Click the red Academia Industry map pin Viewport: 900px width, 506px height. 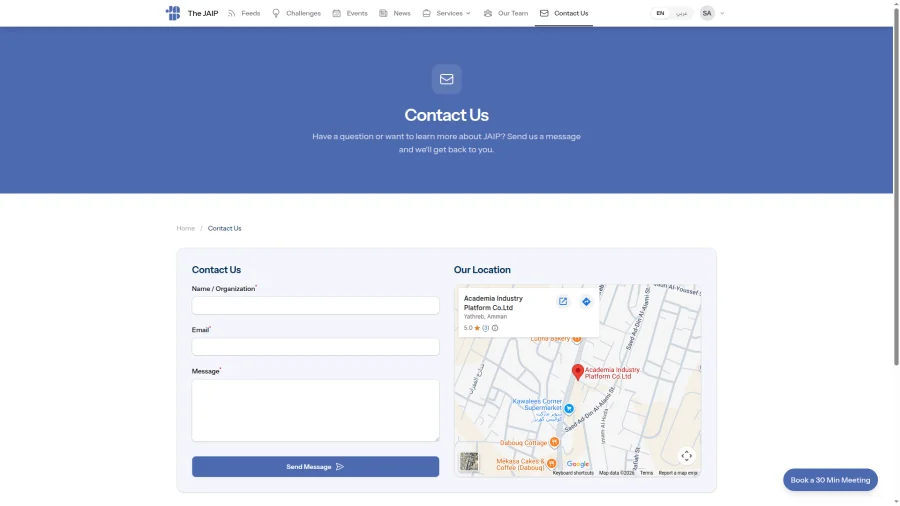pyautogui.click(x=578, y=372)
